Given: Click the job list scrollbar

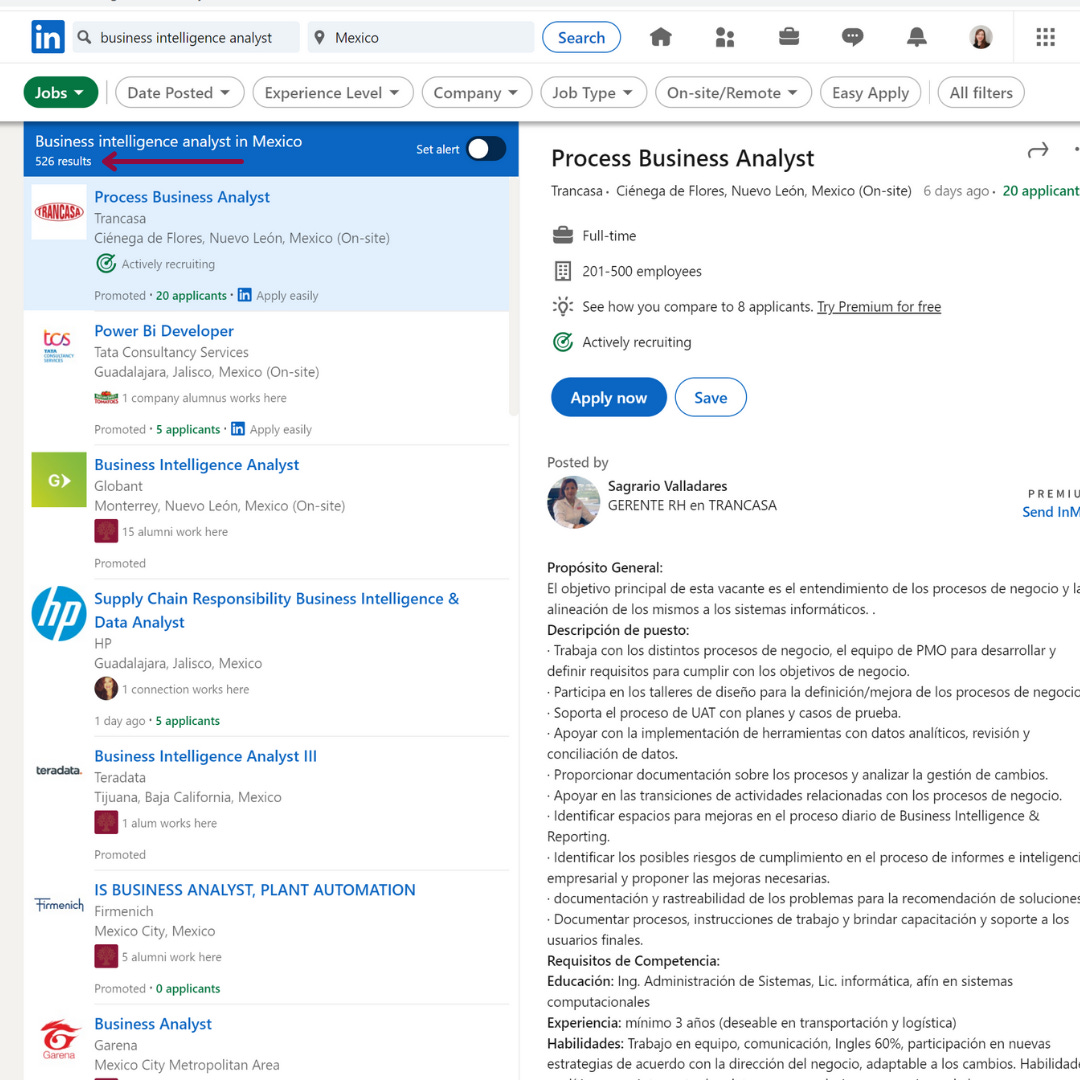Looking at the screenshot, I should click(513, 296).
